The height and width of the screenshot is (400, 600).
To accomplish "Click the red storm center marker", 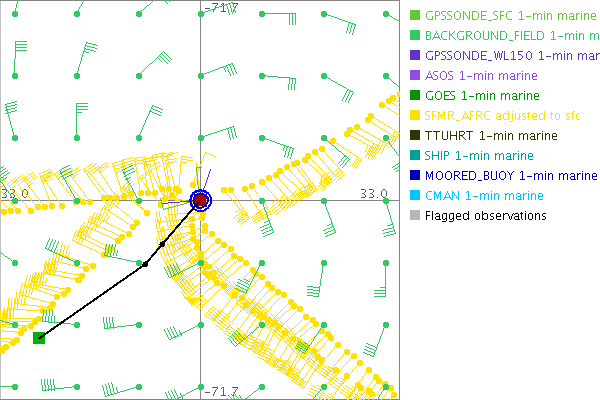I will point(201,200).
